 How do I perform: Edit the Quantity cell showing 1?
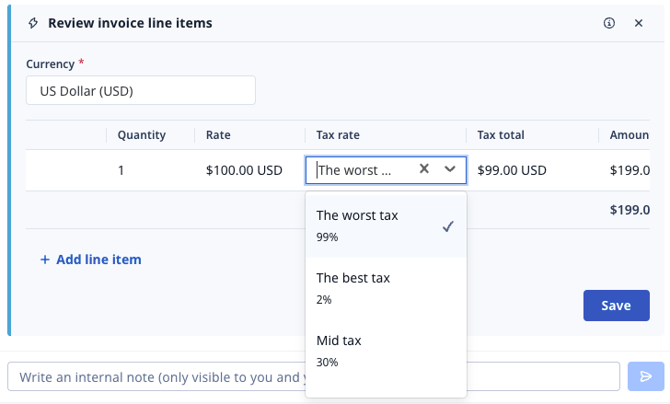coord(121,170)
